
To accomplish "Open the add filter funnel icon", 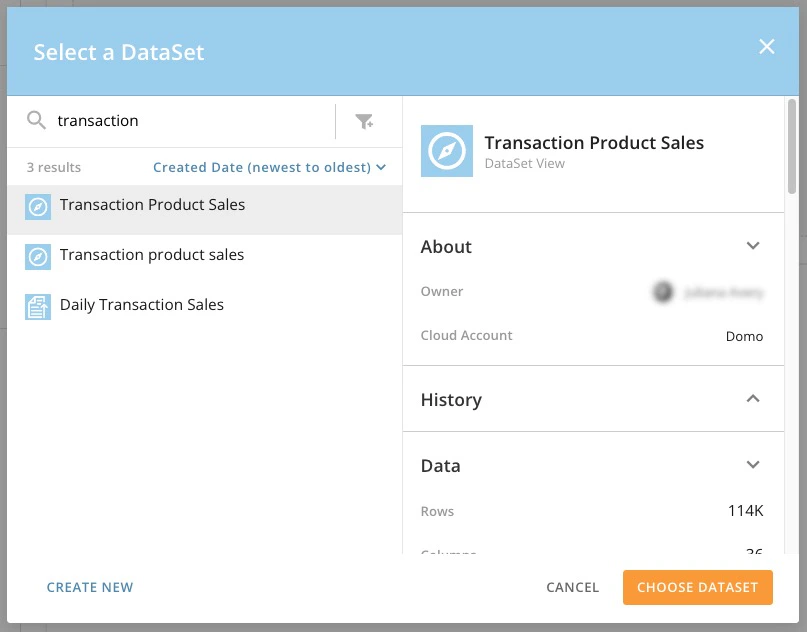I will coord(364,121).
